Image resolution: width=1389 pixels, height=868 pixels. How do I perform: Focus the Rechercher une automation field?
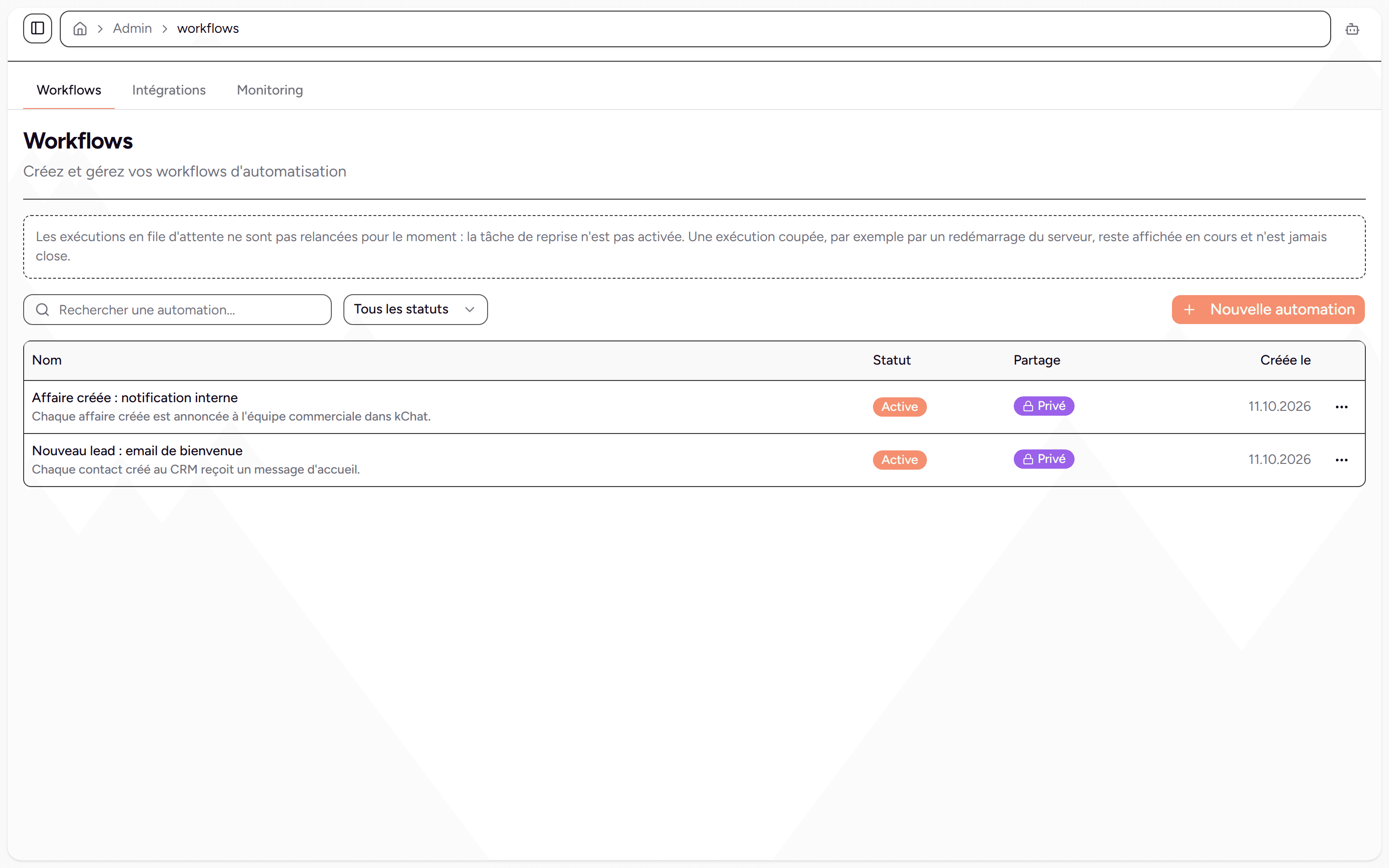tap(177, 310)
